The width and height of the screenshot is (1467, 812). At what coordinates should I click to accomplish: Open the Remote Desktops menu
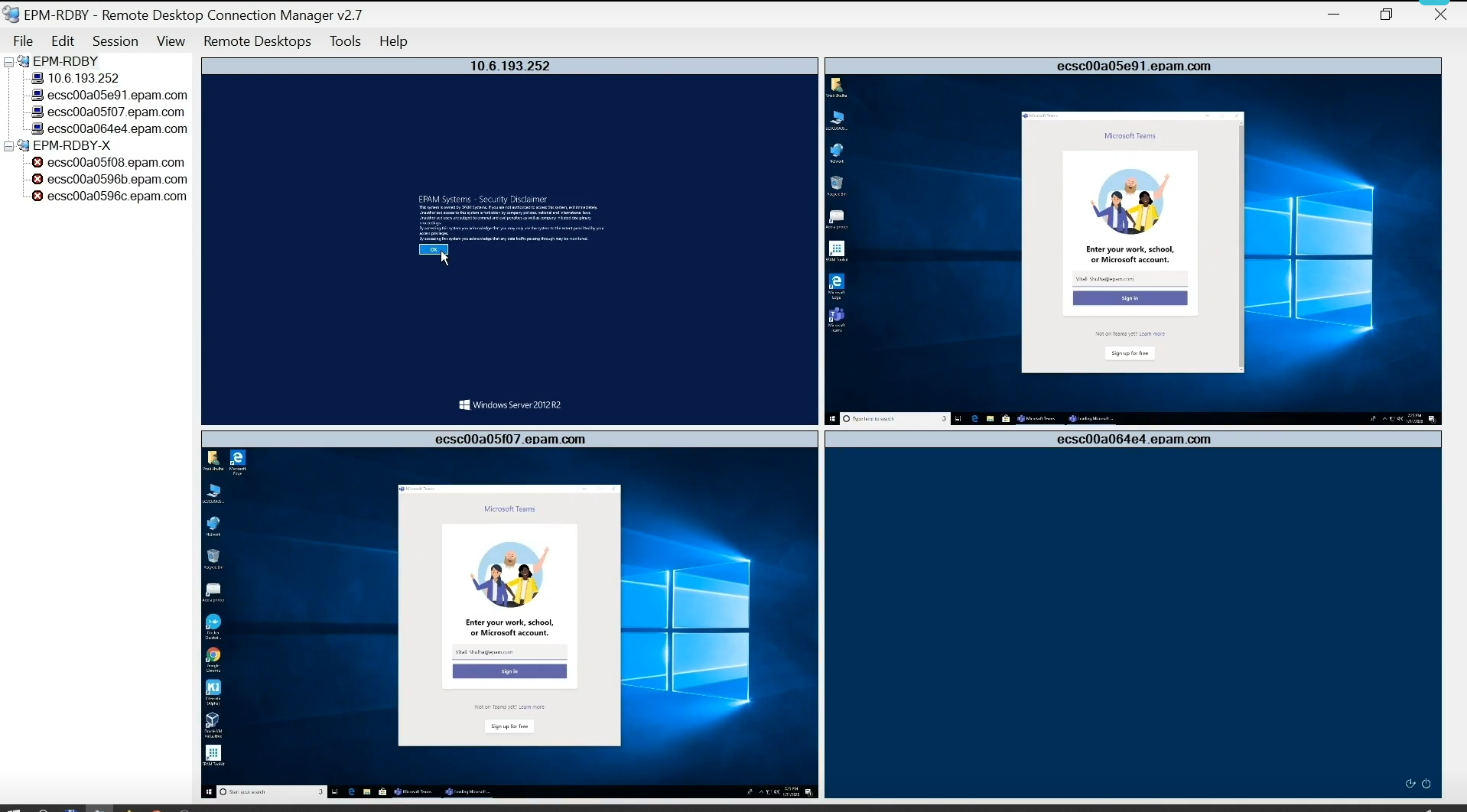(257, 41)
